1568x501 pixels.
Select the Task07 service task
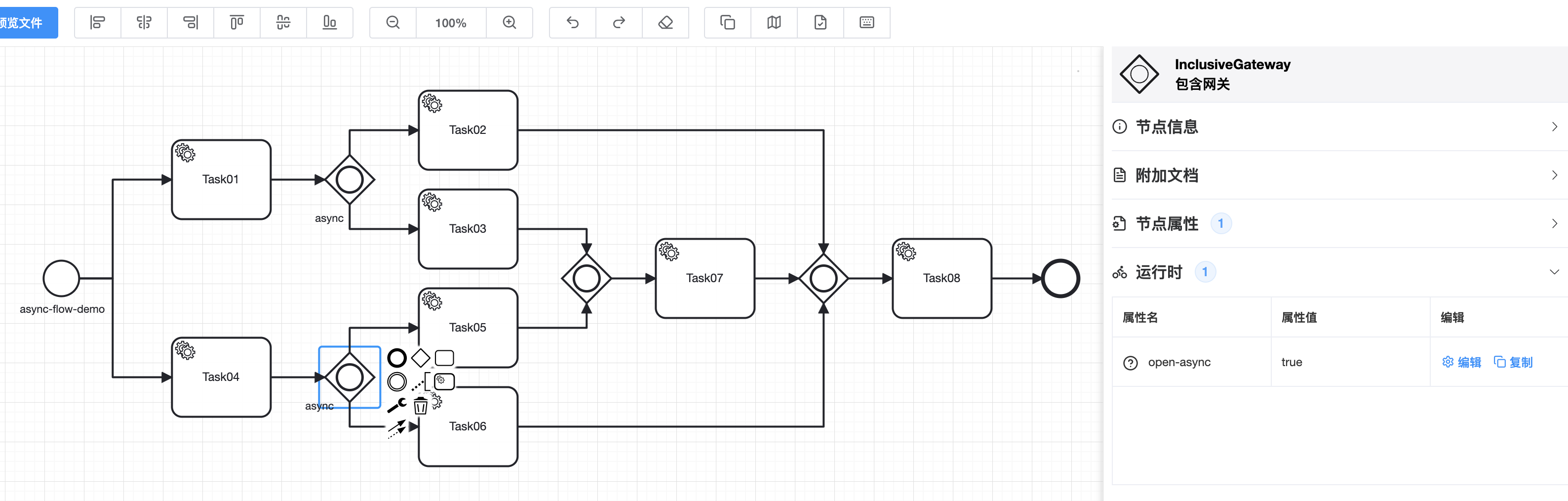point(705,279)
